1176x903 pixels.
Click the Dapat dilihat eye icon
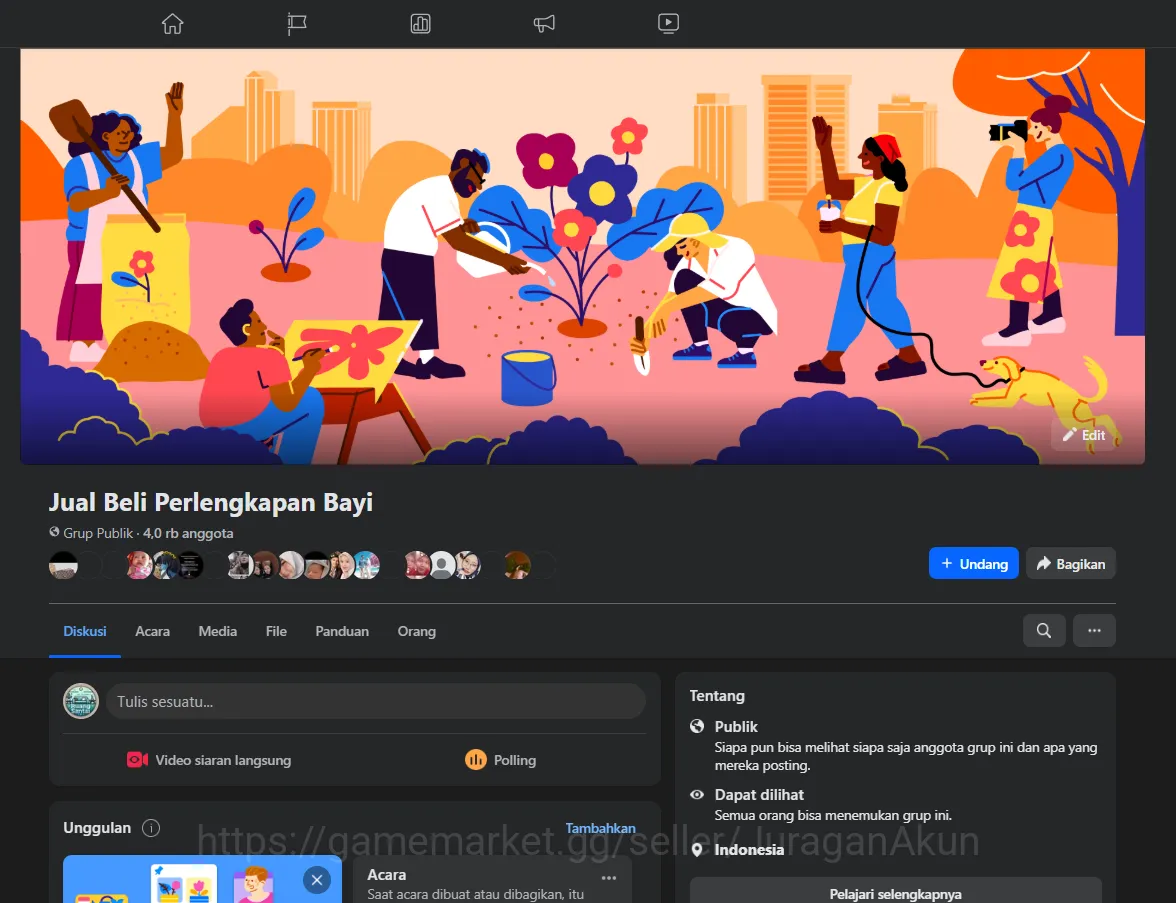click(x=697, y=794)
